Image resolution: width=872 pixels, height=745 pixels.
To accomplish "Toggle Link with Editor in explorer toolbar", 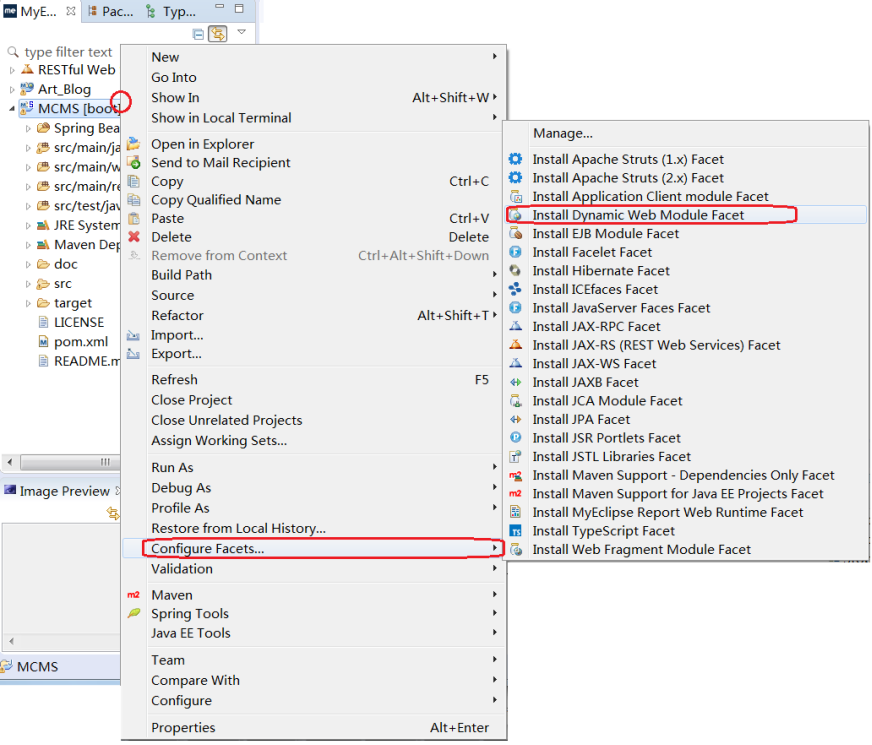I will pos(217,34).
